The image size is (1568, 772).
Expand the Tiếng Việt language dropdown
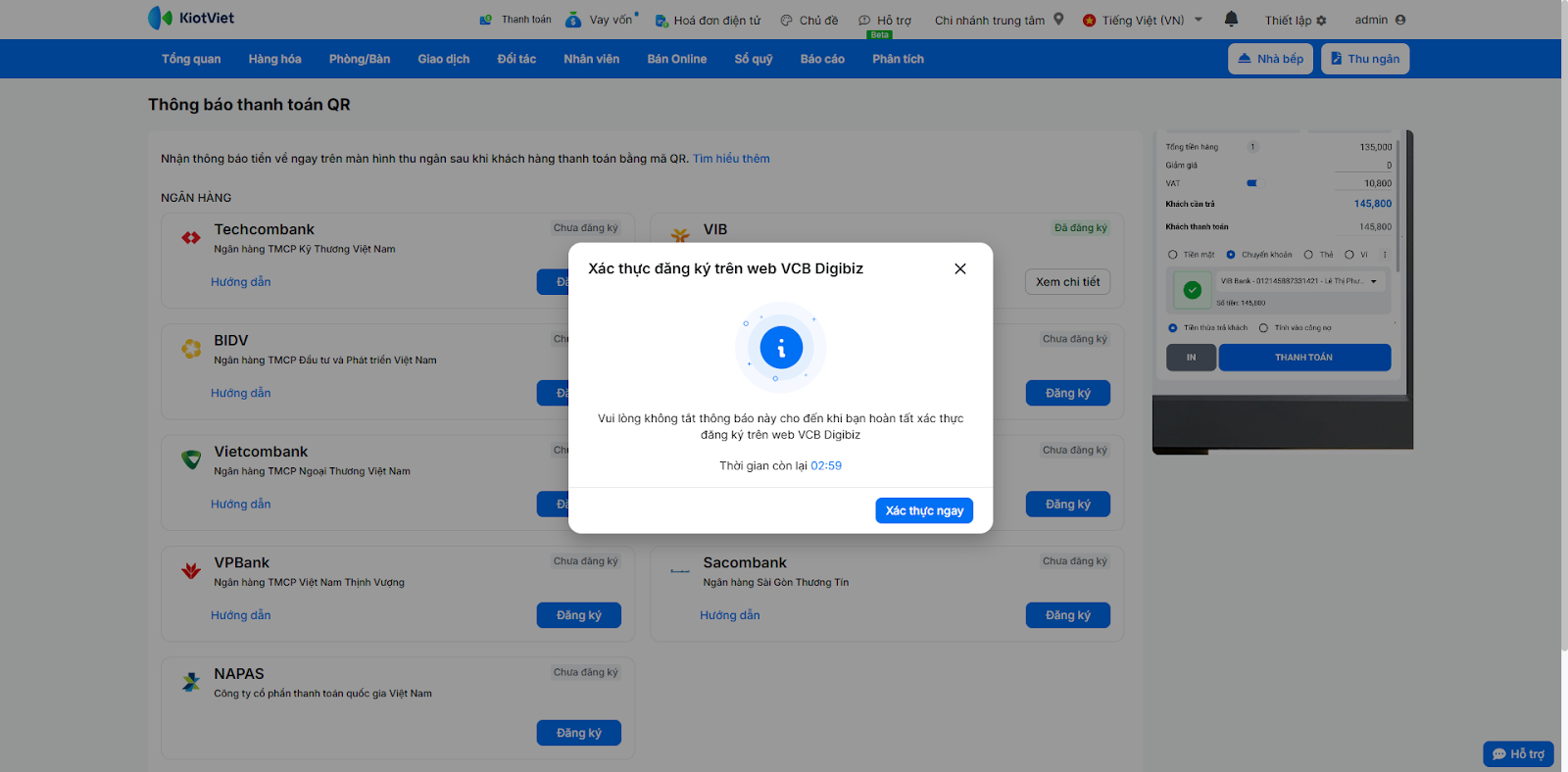click(1199, 20)
